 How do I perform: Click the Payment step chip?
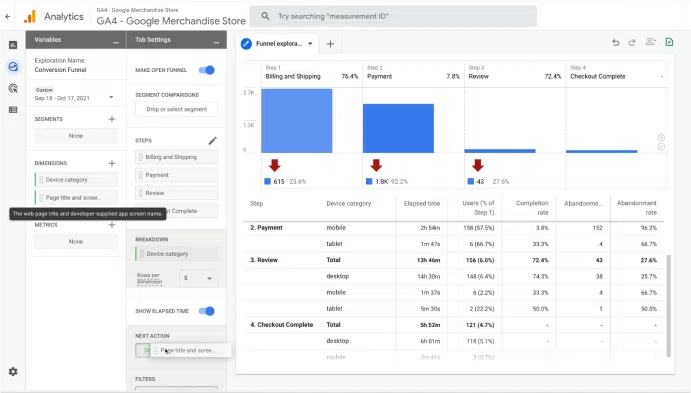[x=176, y=175]
